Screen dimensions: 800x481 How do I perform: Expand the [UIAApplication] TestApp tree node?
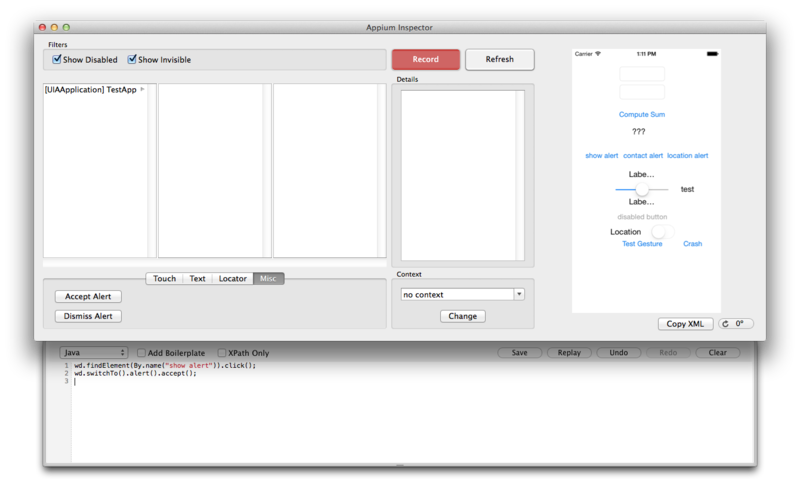tap(142, 89)
